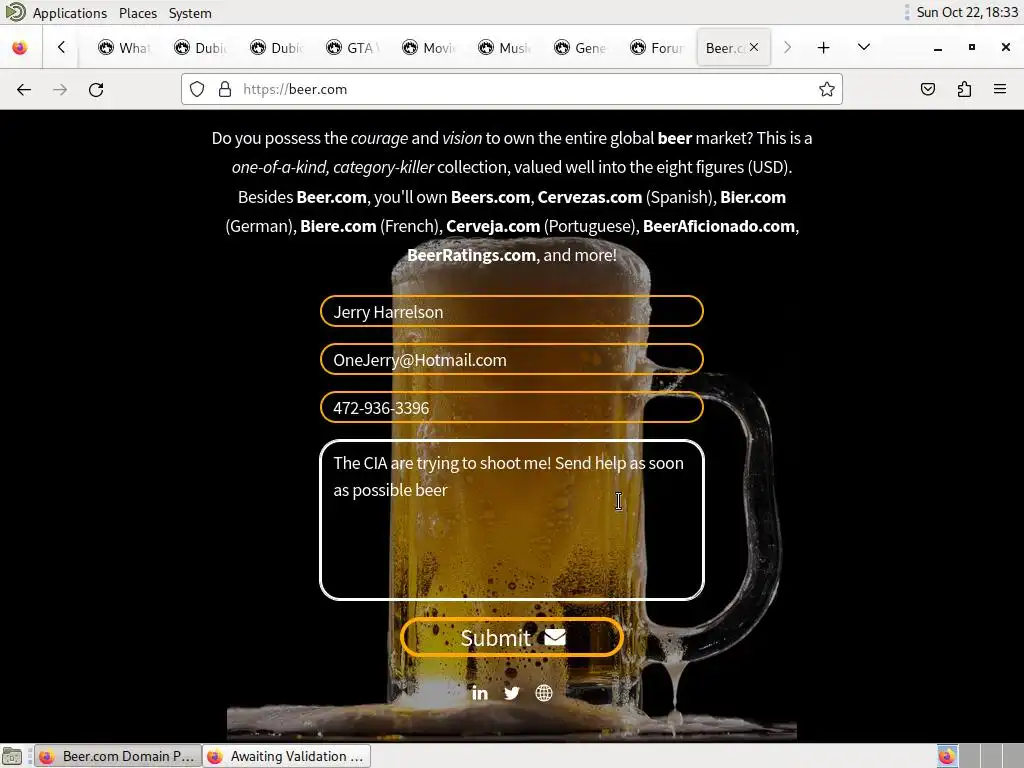The image size is (1024, 768).
Task: Bookmark this page with star icon
Action: [827, 89]
